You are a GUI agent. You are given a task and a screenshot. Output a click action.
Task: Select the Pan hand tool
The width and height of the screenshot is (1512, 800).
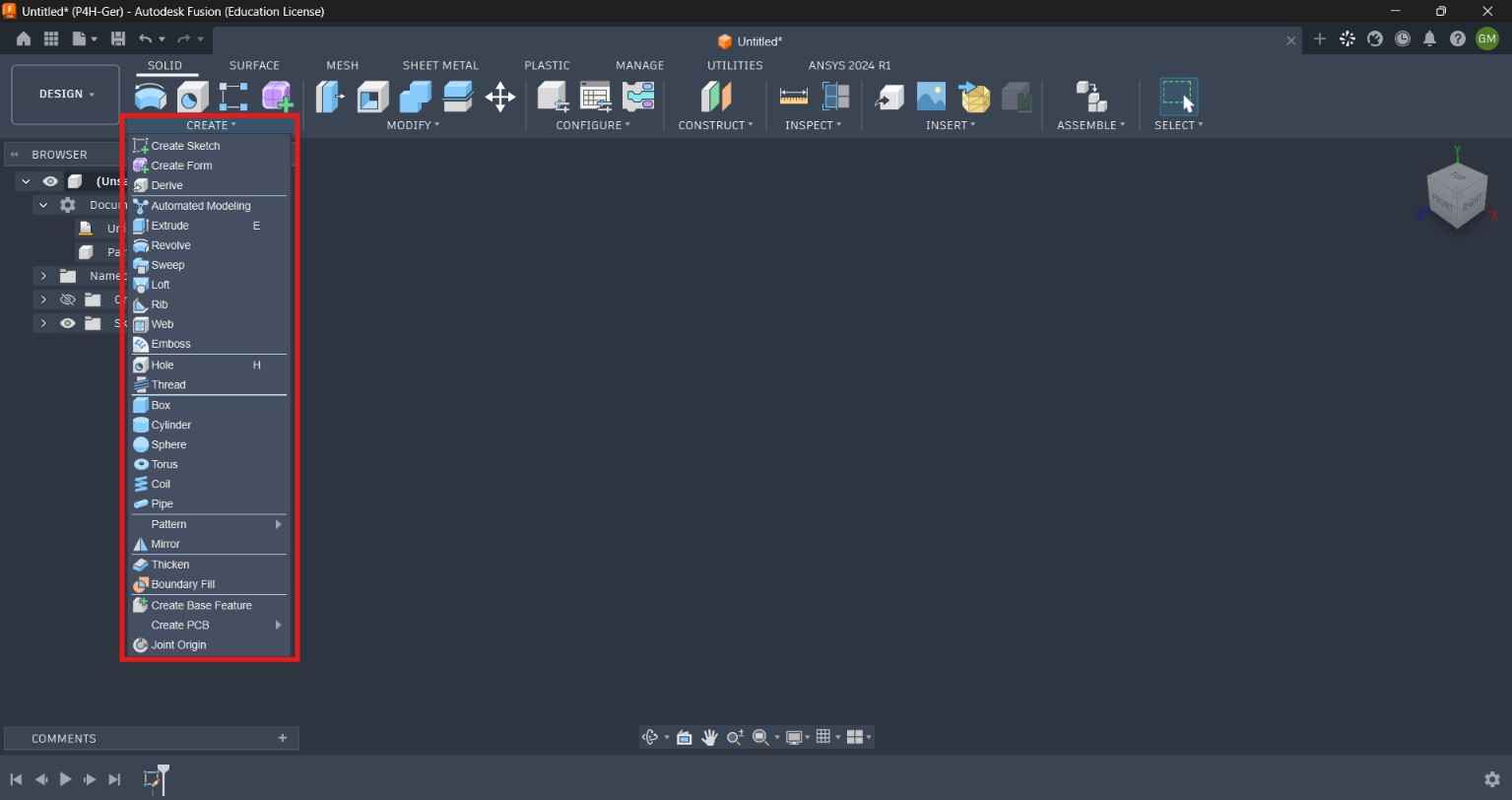pyautogui.click(x=709, y=737)
